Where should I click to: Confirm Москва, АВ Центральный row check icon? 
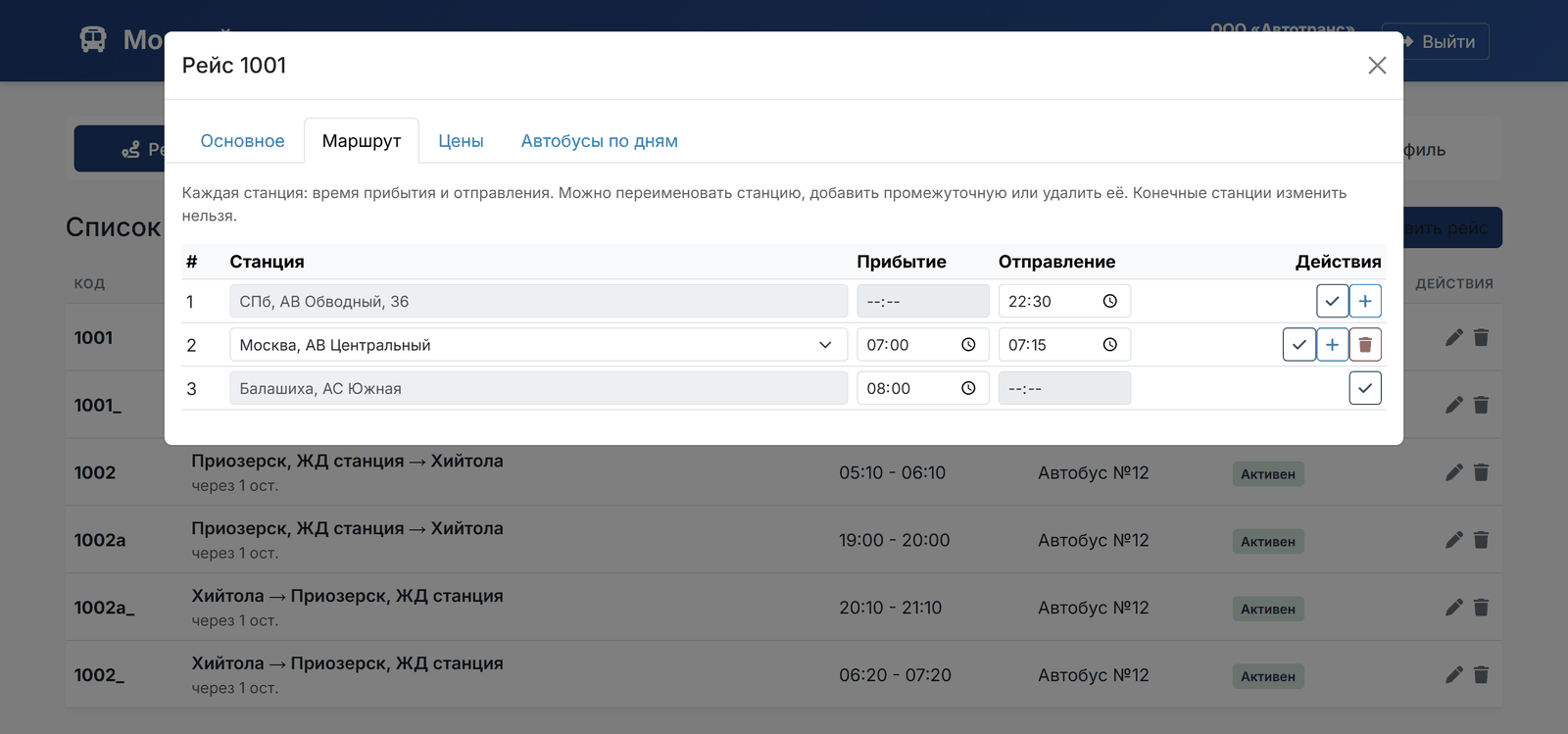1298,345
